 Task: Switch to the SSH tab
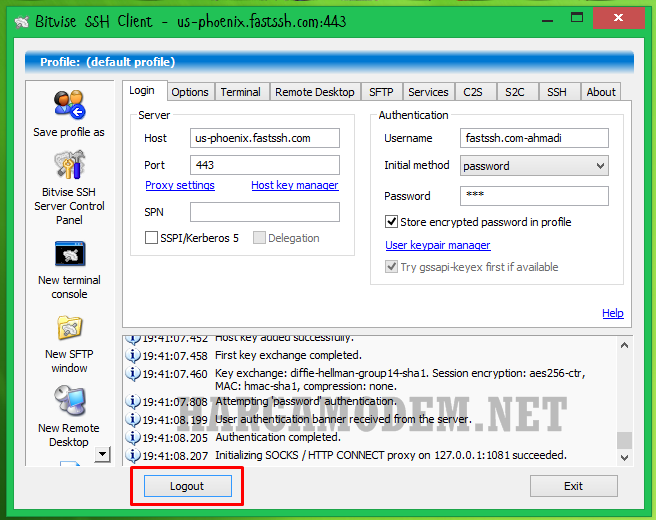(557, 92)
